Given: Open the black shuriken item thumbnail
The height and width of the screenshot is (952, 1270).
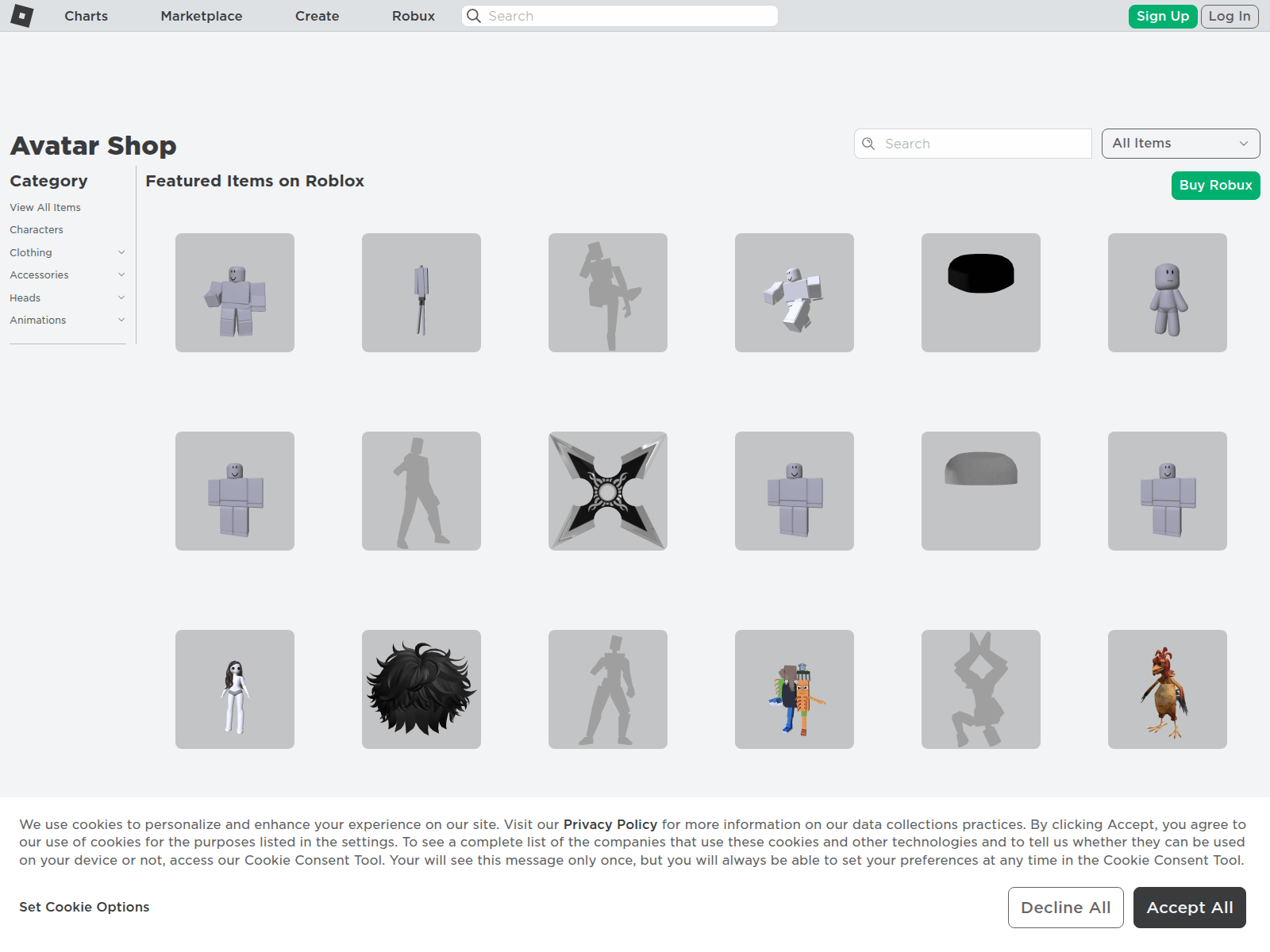Looking at the screenshot, I should 607,491.
